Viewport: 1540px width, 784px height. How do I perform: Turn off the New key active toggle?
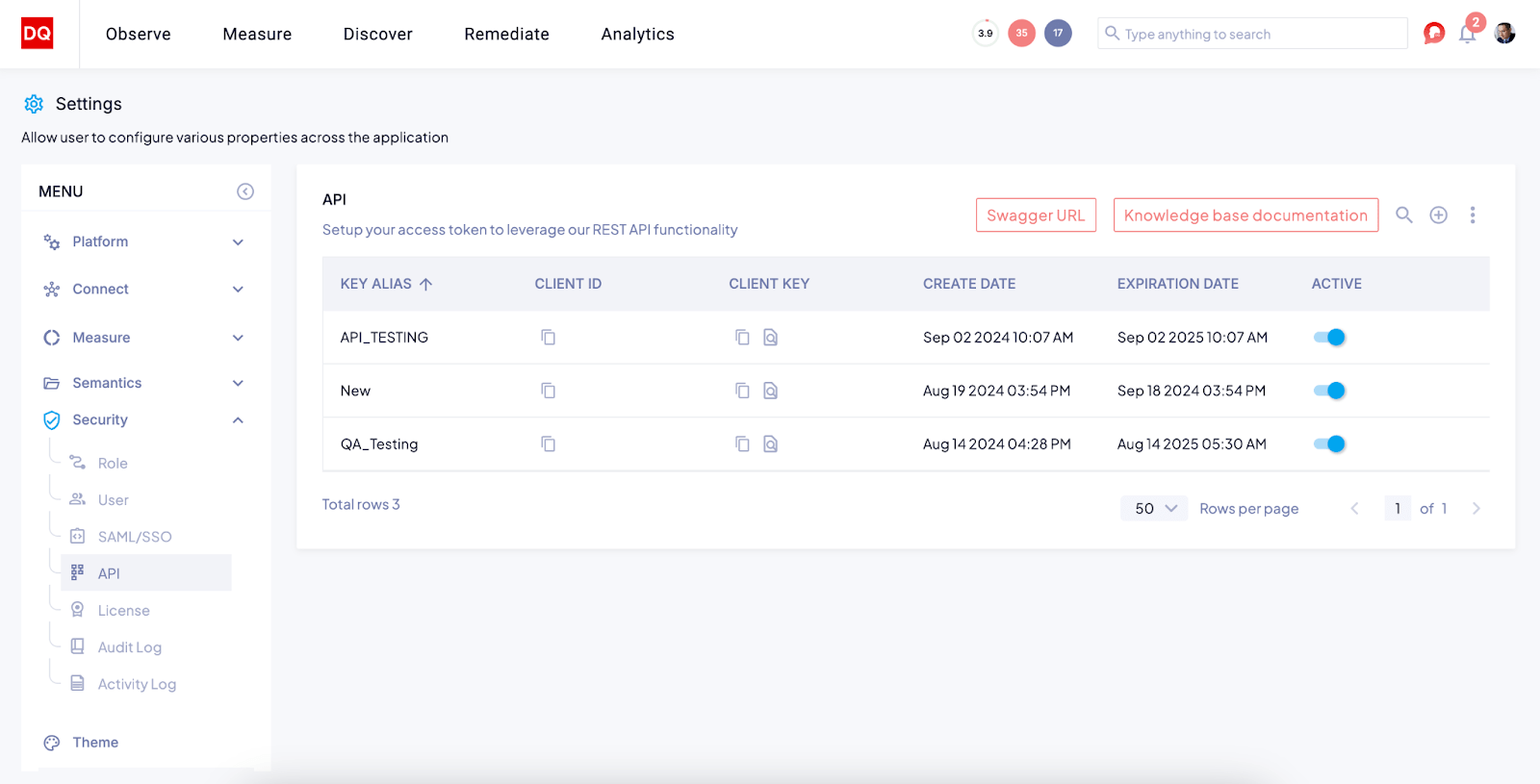coord(1329,391)
